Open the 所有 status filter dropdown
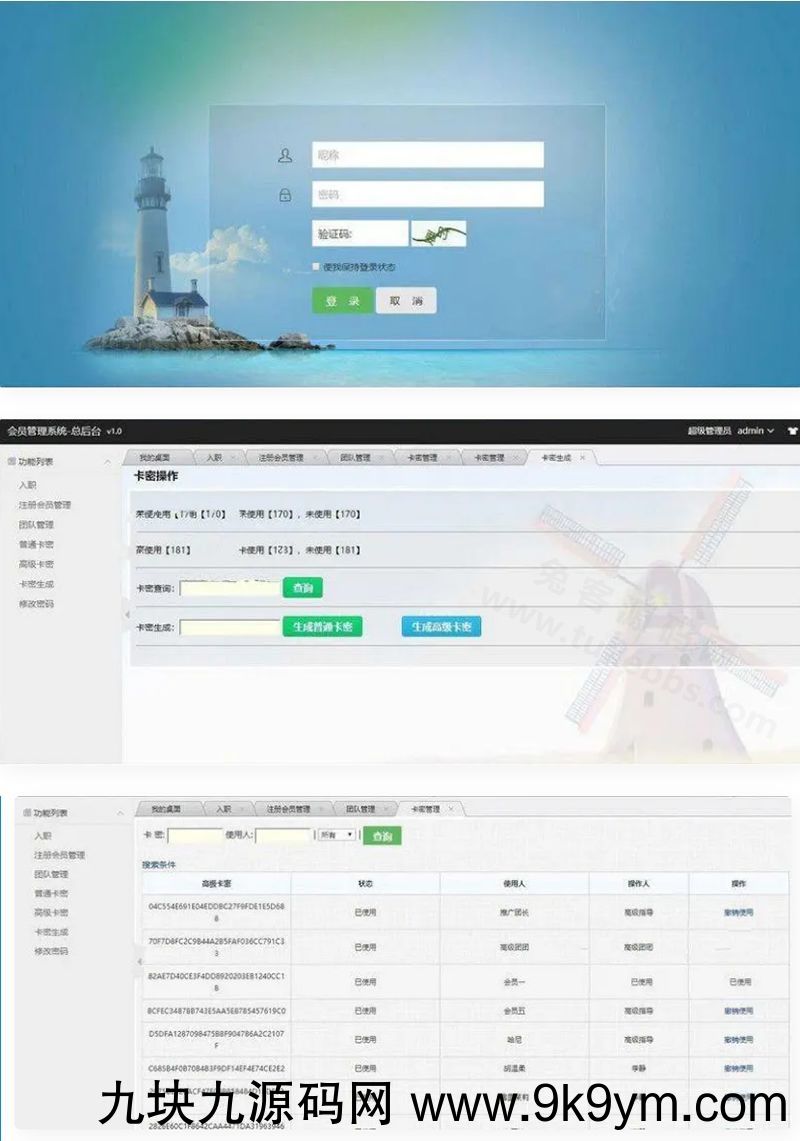The image size is (800, 1141). click(337, 835)
